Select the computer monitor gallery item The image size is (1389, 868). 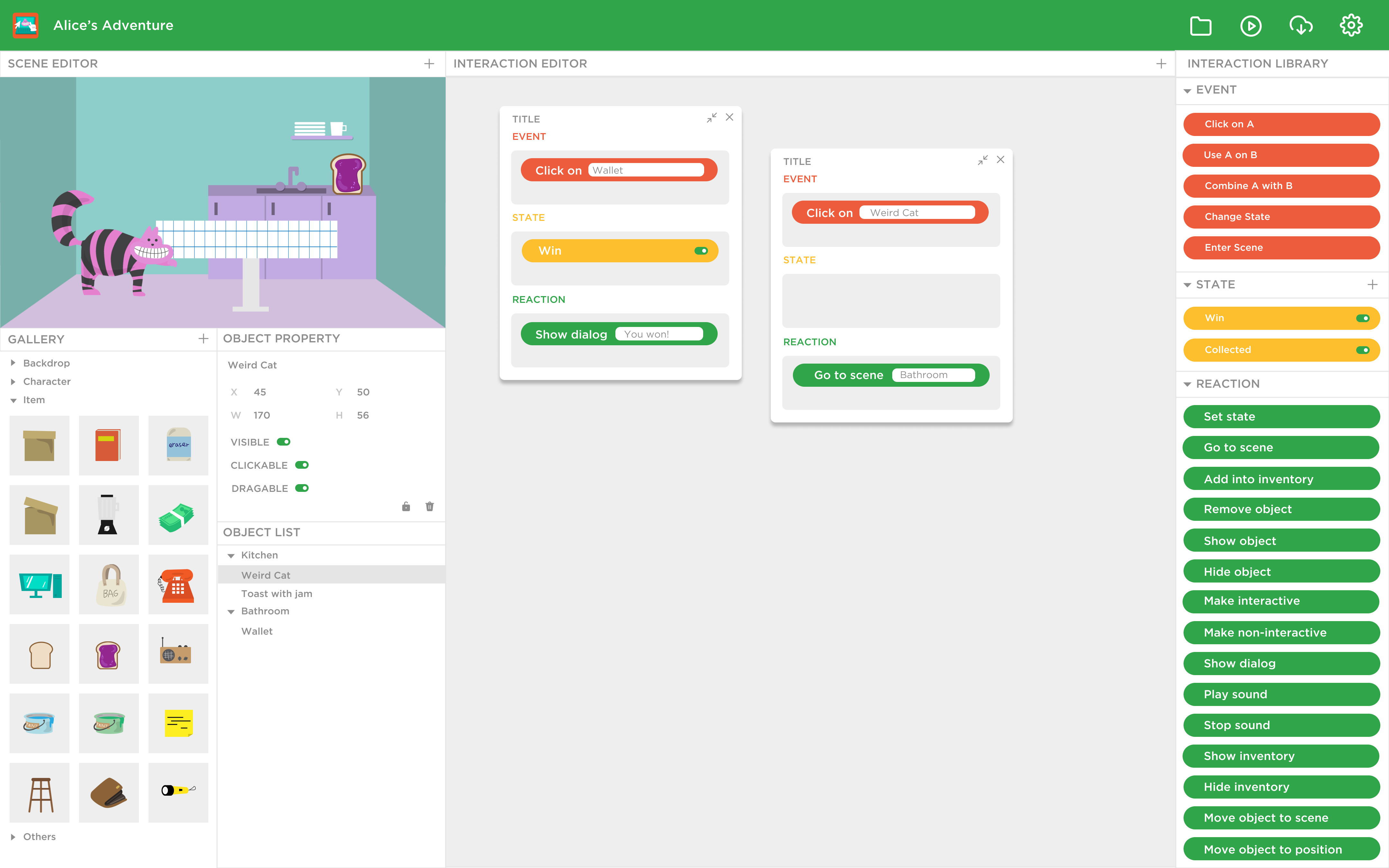coord(40,584)
